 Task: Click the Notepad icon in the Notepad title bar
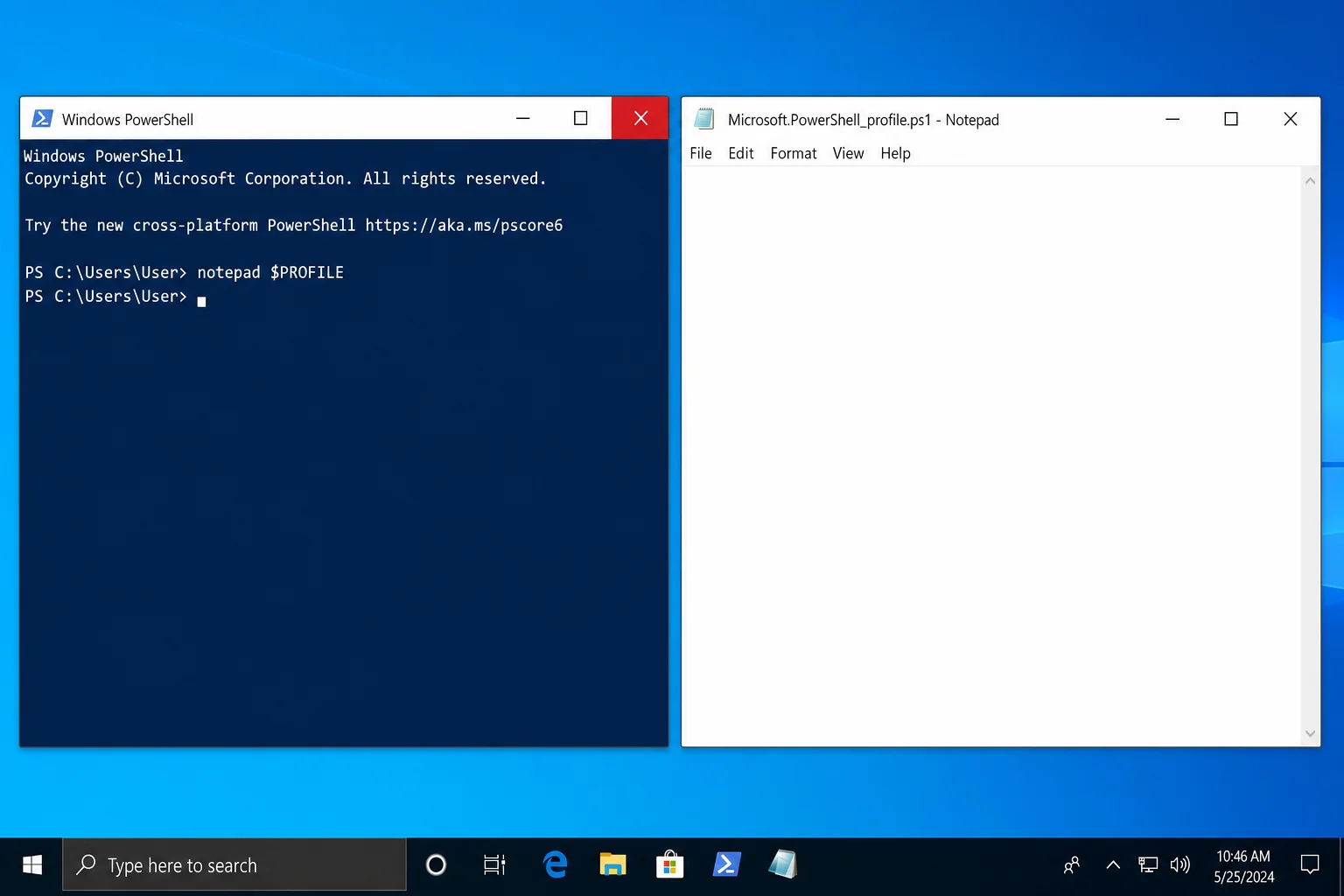704,119
